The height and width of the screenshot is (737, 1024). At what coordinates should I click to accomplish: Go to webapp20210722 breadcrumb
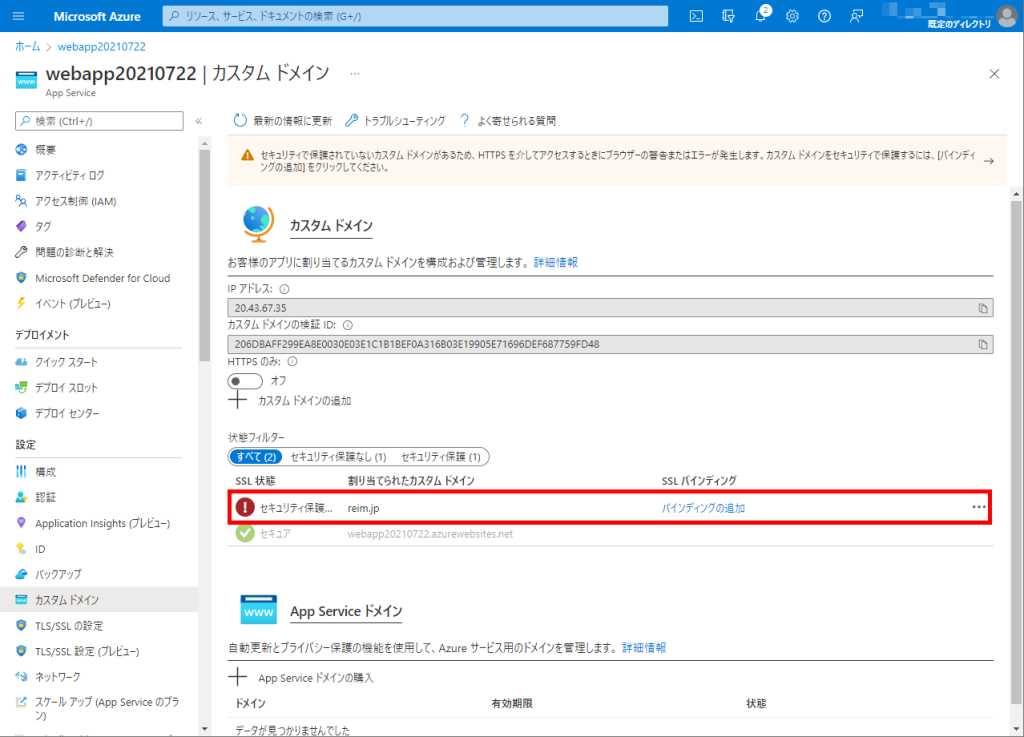tap(102, 46)
